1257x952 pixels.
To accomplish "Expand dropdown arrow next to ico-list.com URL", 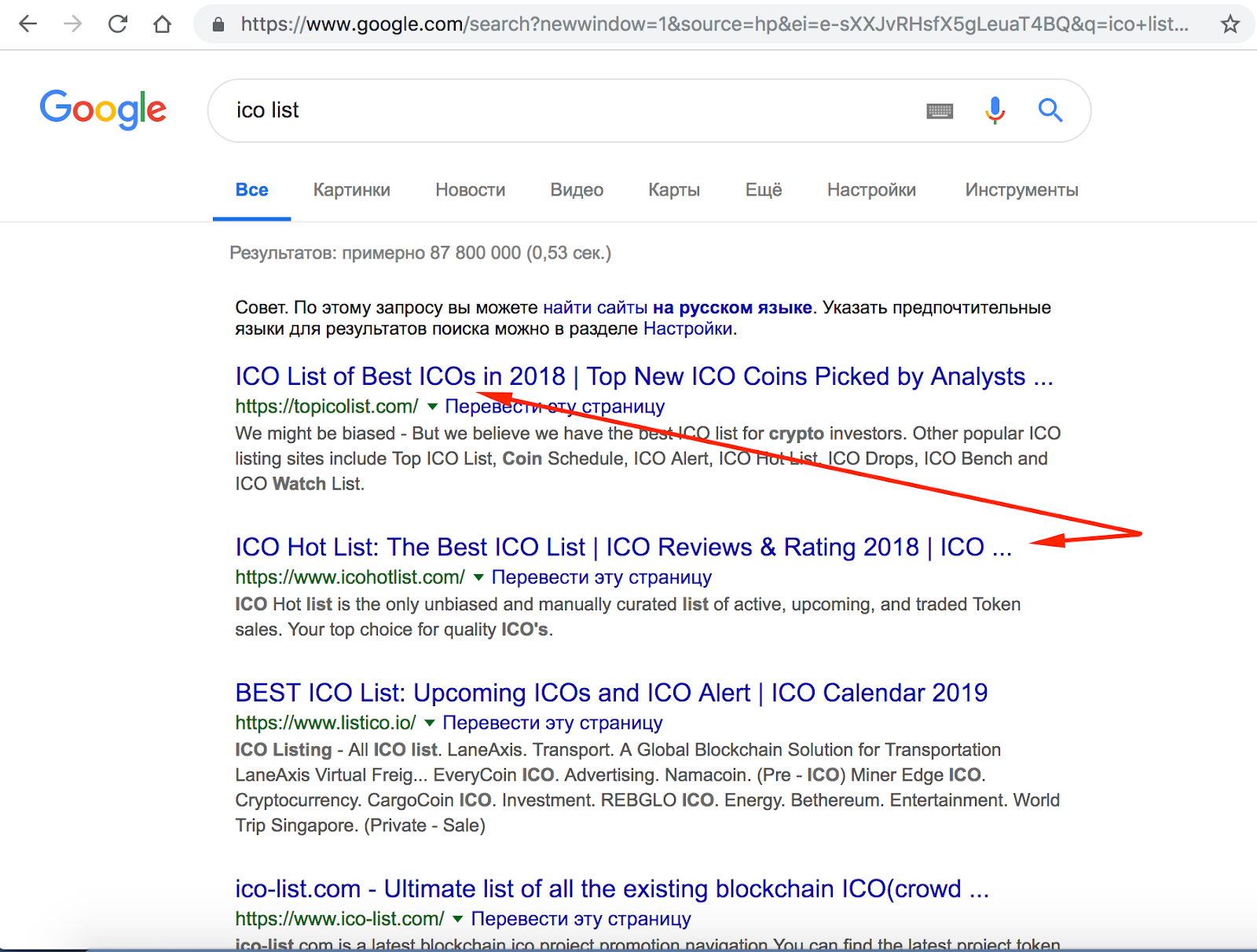I will [458, 919].
